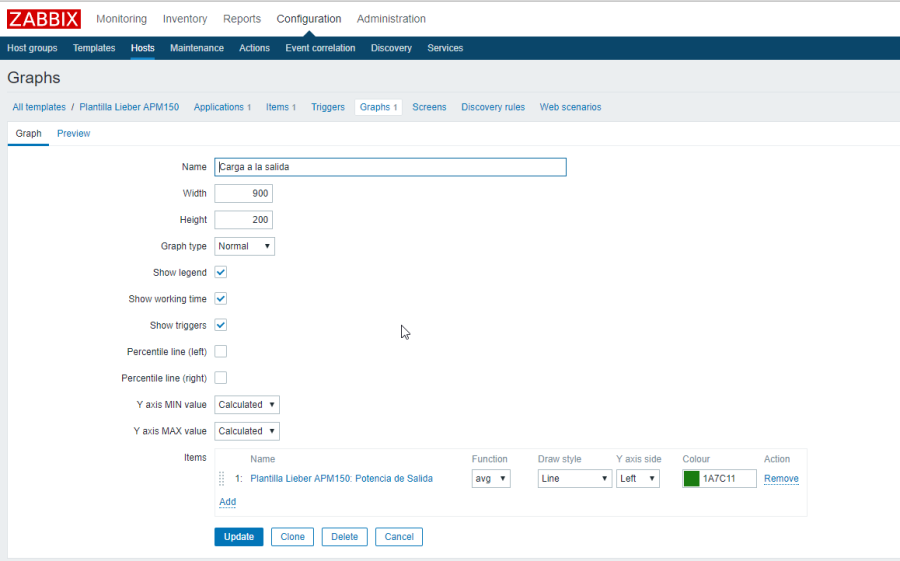Enable Percentile line (left) checkbox

click(221, 351)
